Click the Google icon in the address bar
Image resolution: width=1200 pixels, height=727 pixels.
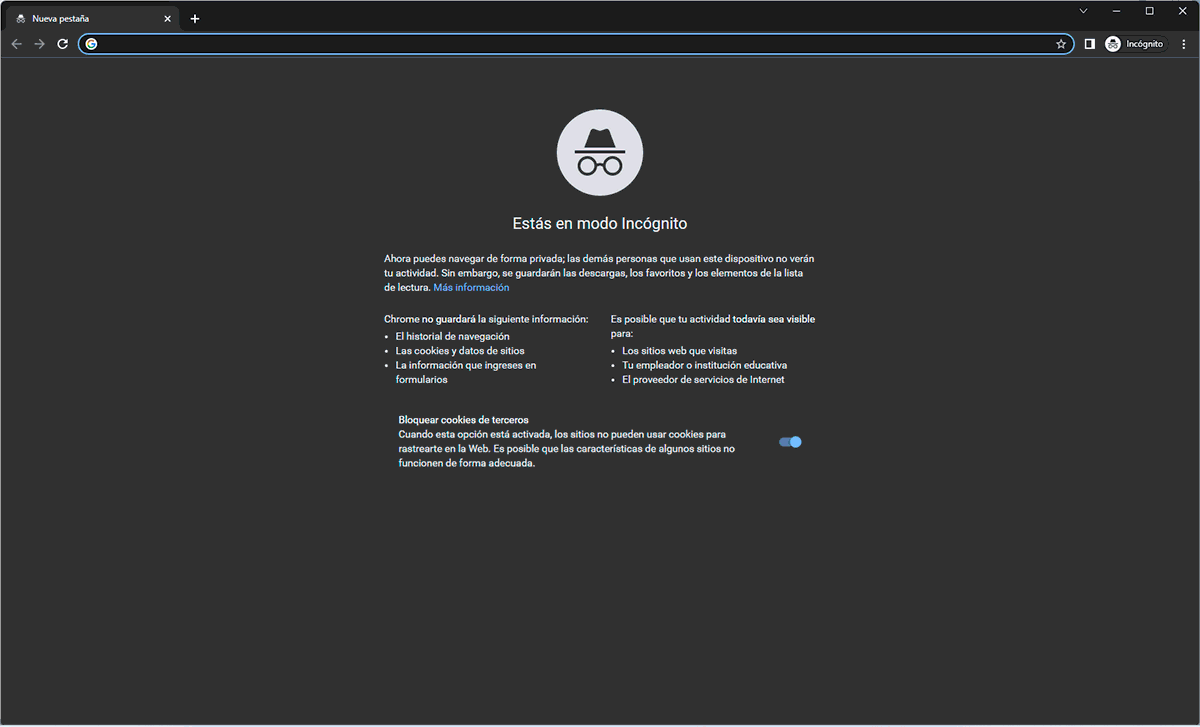coord(91,44)
